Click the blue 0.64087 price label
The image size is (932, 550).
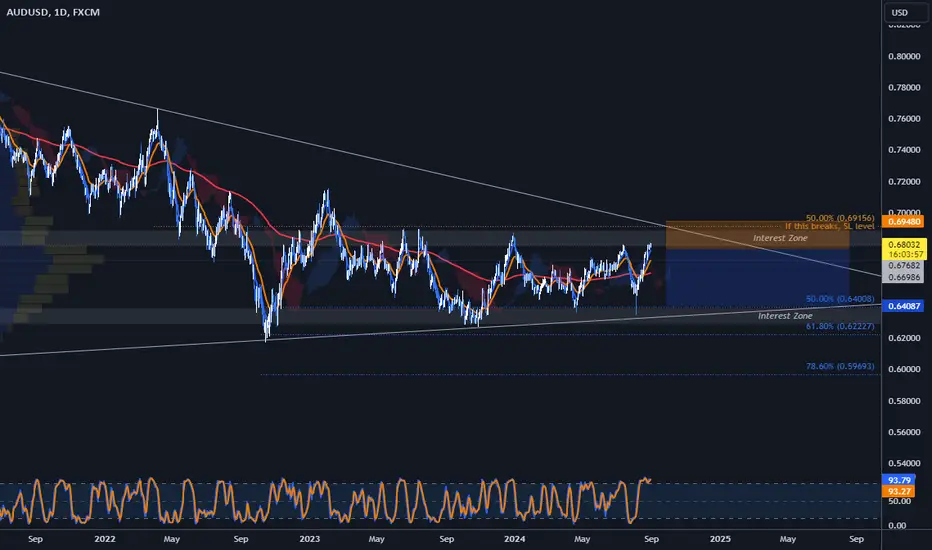tap(902, 306)
